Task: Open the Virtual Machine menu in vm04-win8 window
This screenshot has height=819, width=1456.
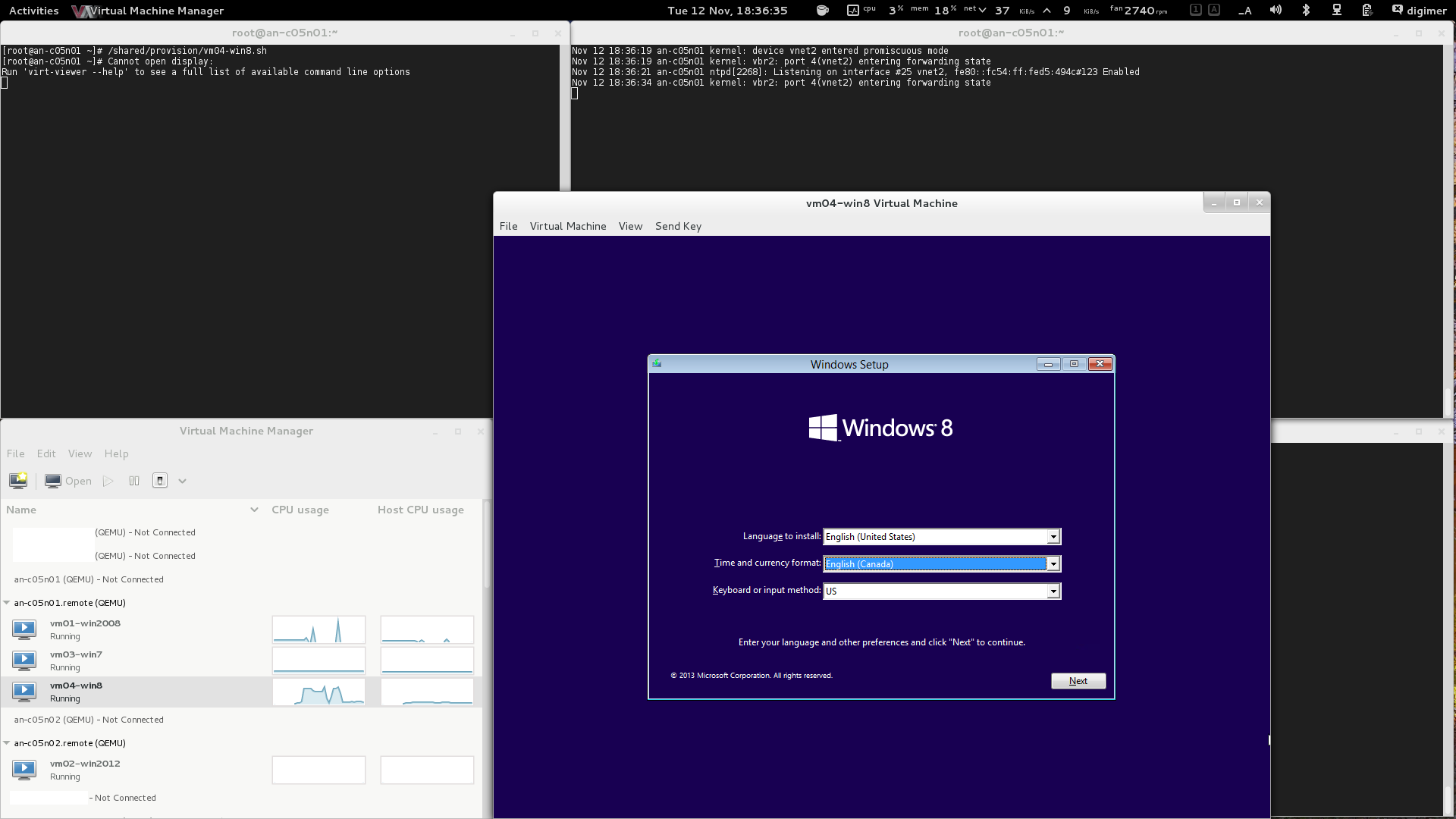Action: click(568, 226)
